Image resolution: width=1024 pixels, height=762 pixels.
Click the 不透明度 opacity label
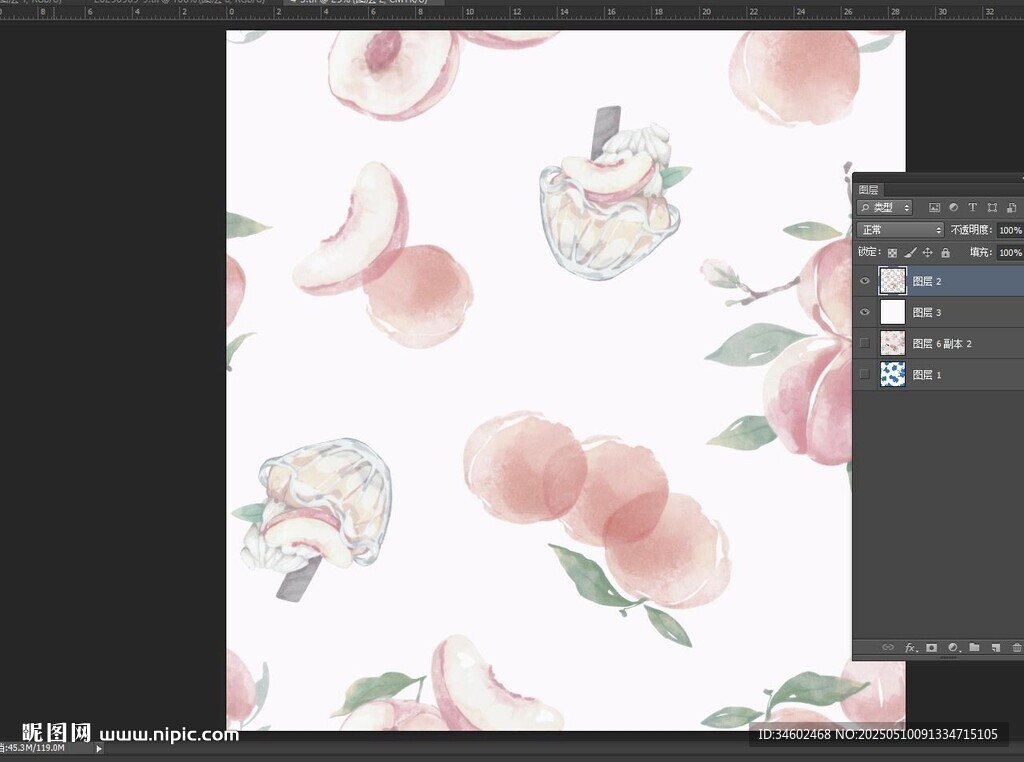coord(971,230)
